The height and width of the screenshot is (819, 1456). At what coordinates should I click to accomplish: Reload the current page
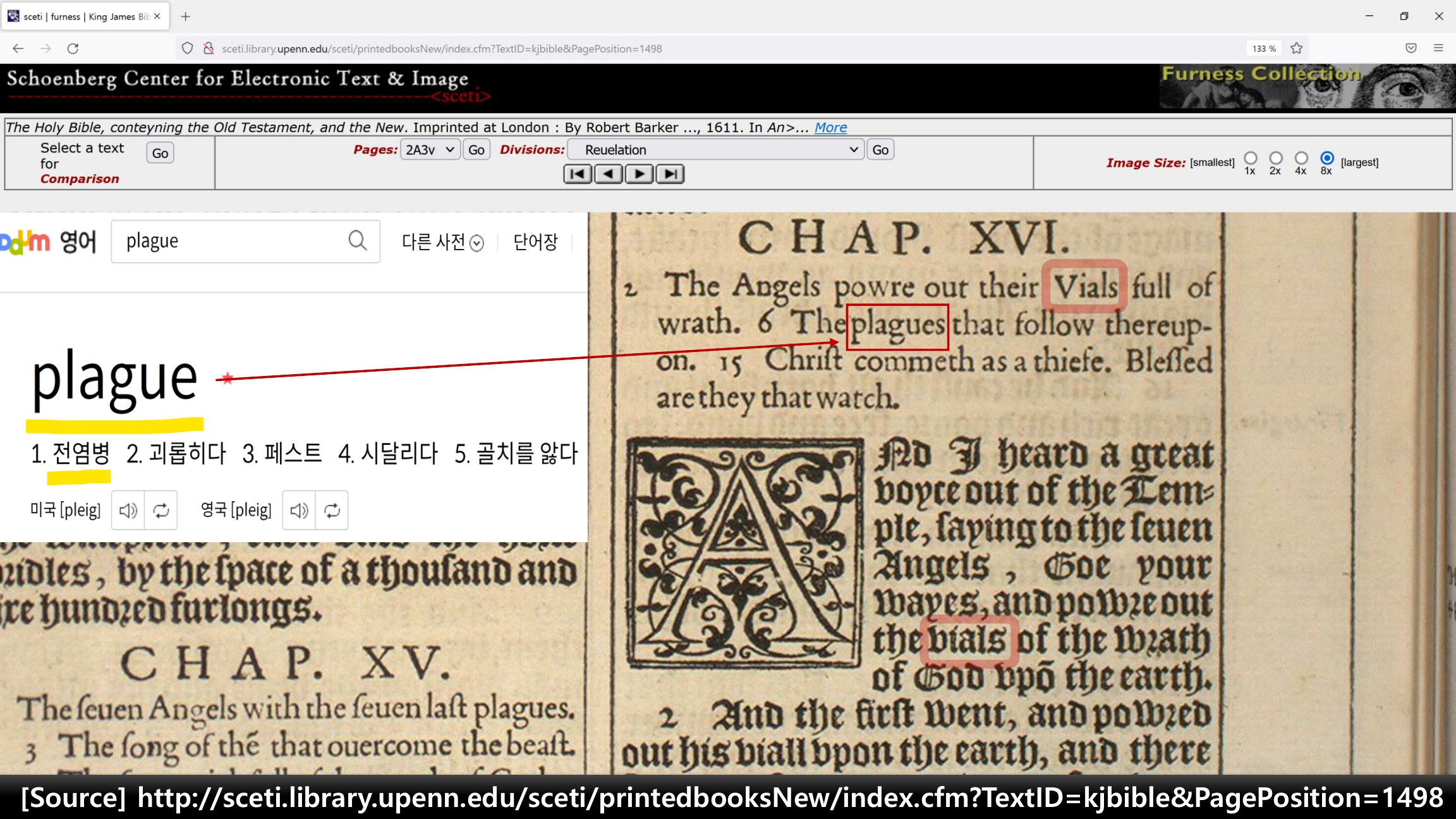point(73,49)
